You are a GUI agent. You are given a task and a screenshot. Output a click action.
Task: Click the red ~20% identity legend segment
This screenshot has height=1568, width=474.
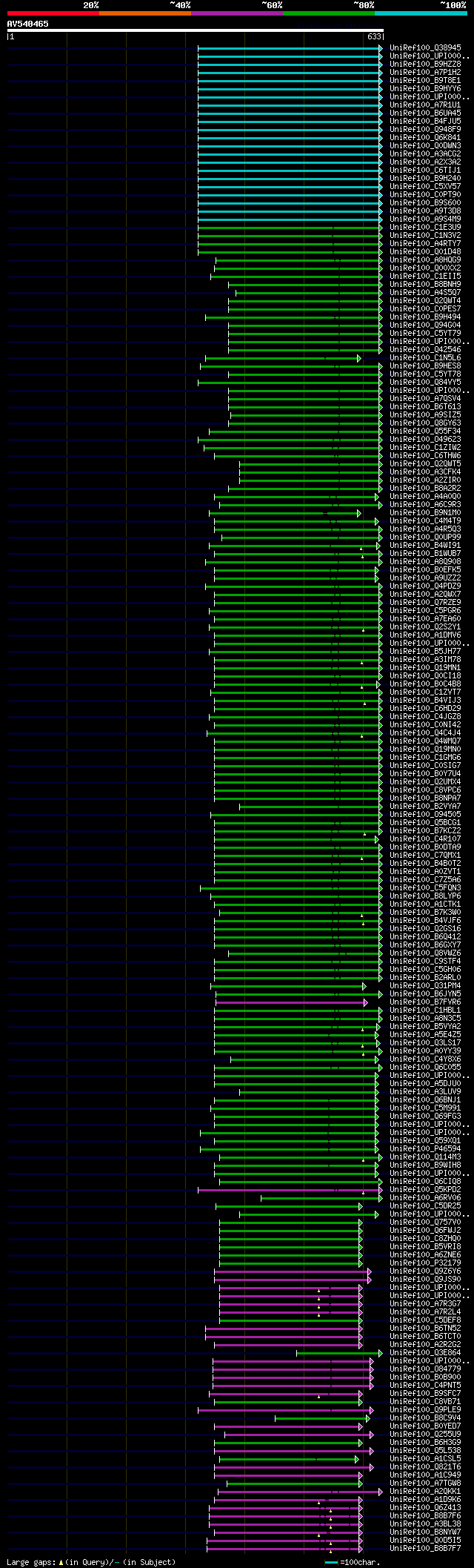point(53,13)
